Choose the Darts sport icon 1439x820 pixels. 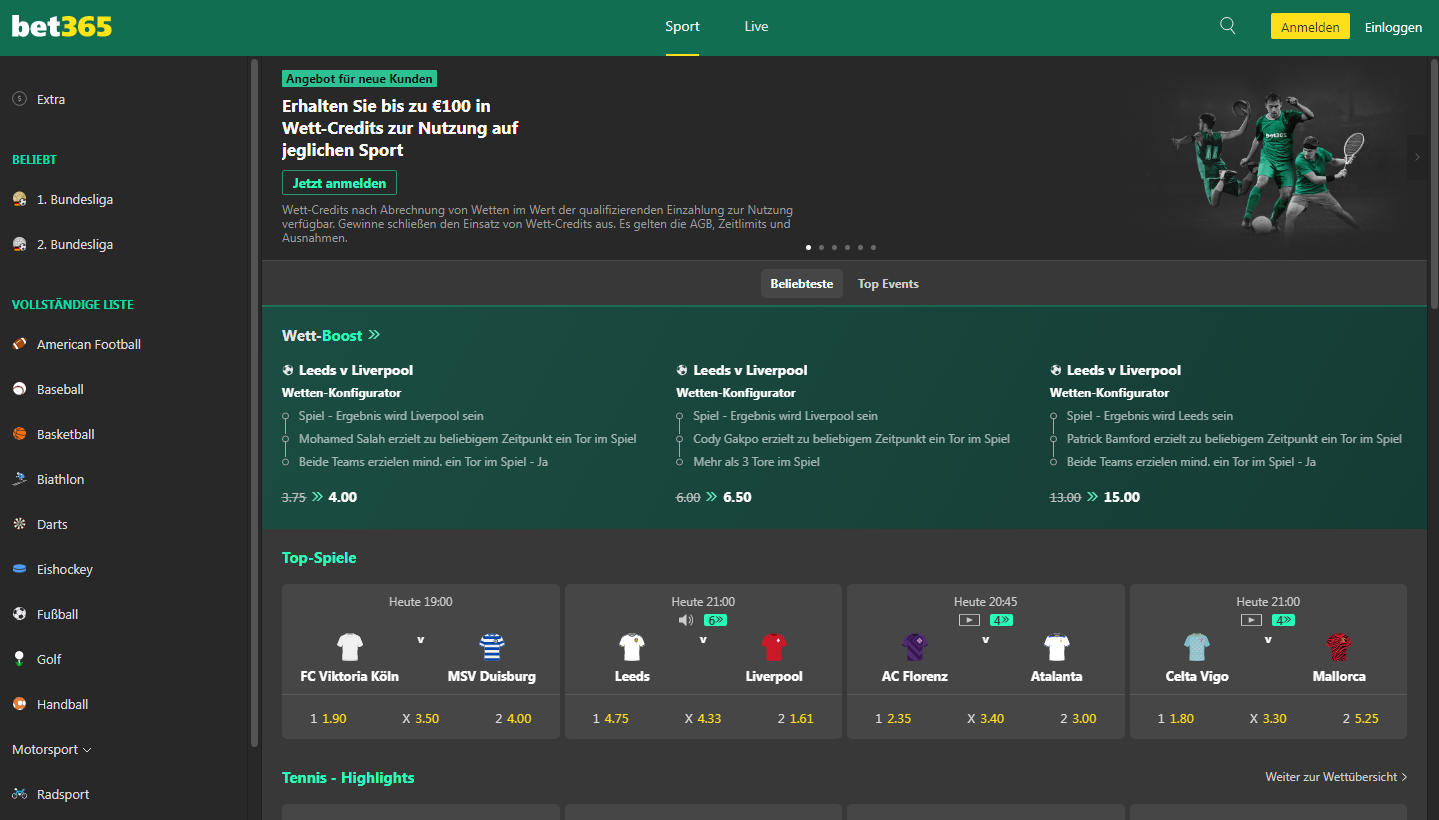point(20,524)
